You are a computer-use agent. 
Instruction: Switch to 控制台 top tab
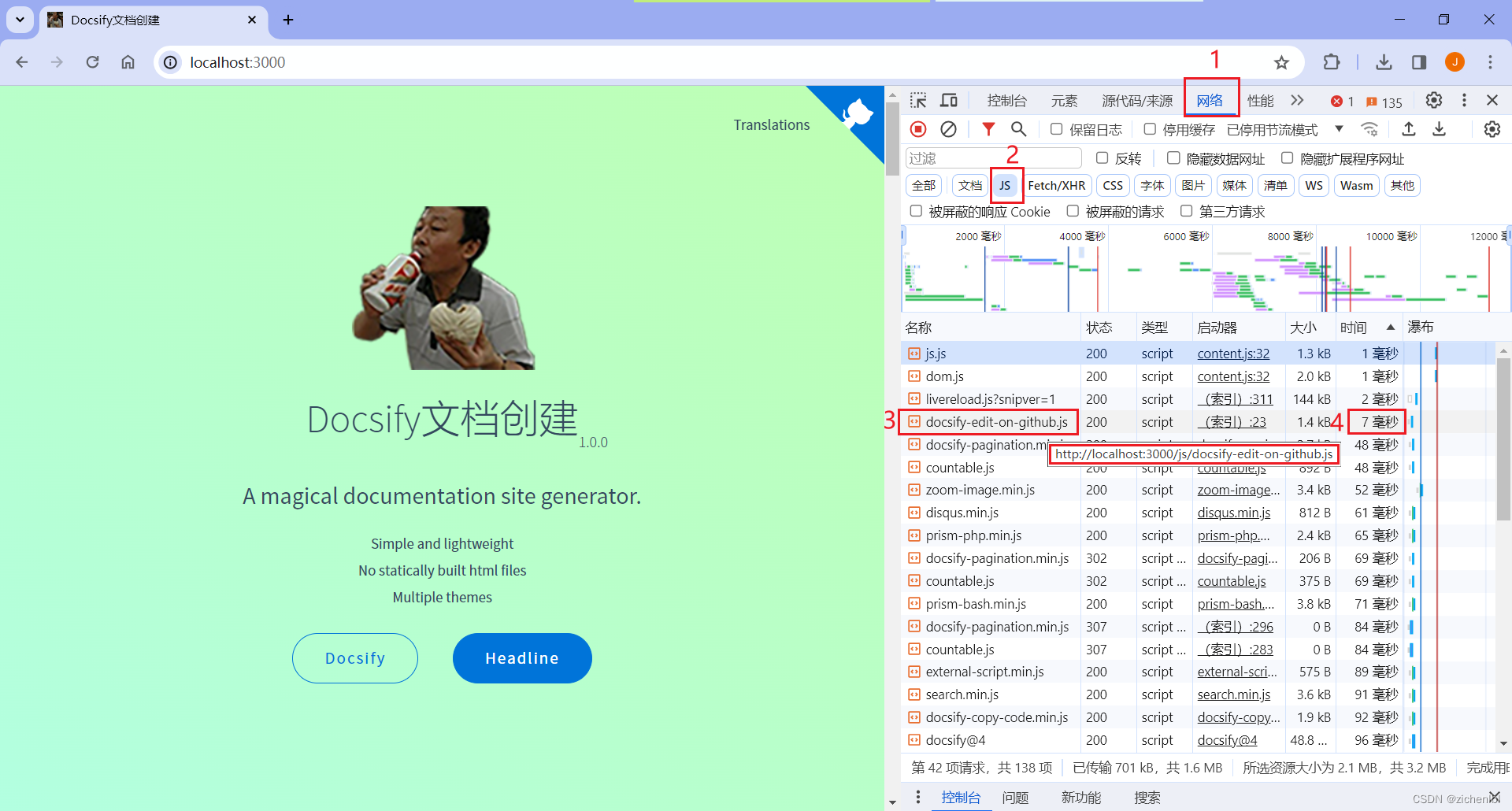[1007, 101]
